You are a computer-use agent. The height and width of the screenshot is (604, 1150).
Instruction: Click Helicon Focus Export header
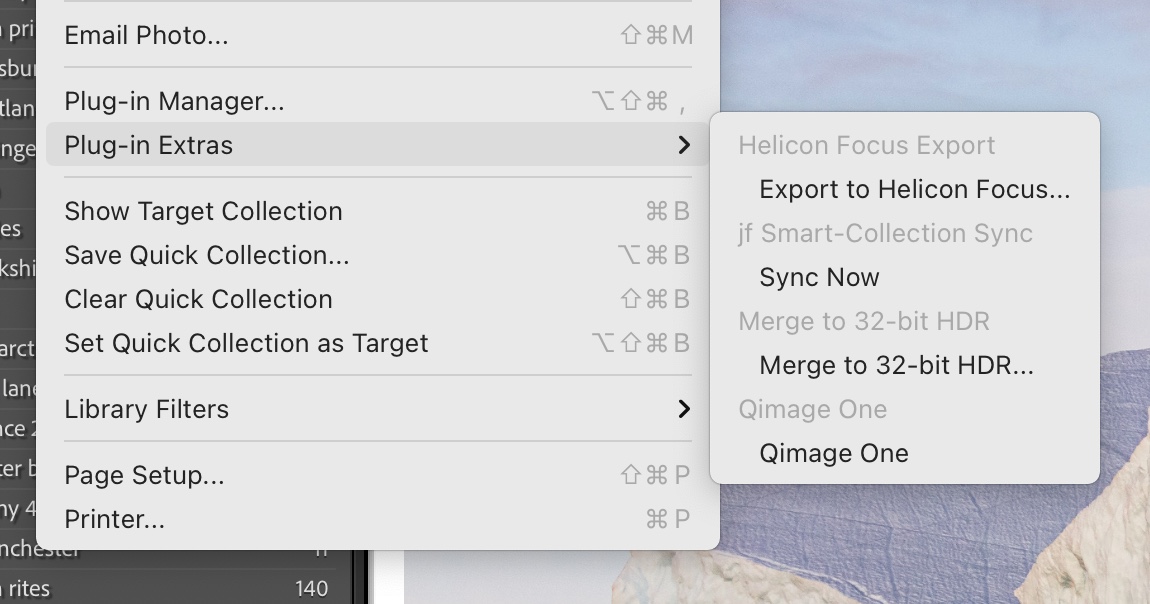(x=866, y=145)
